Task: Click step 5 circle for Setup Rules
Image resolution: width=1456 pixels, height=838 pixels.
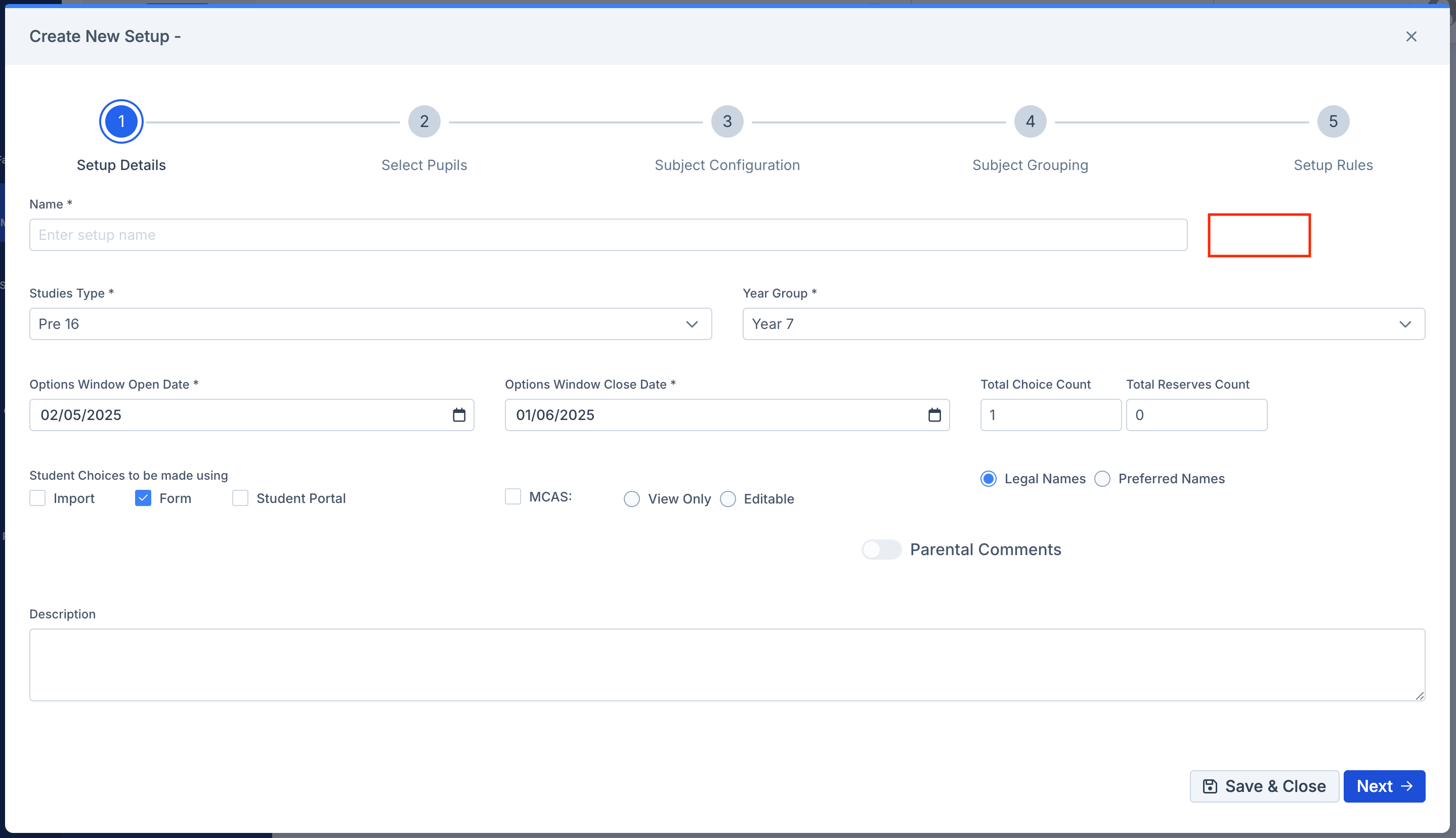Action: 1333,121
